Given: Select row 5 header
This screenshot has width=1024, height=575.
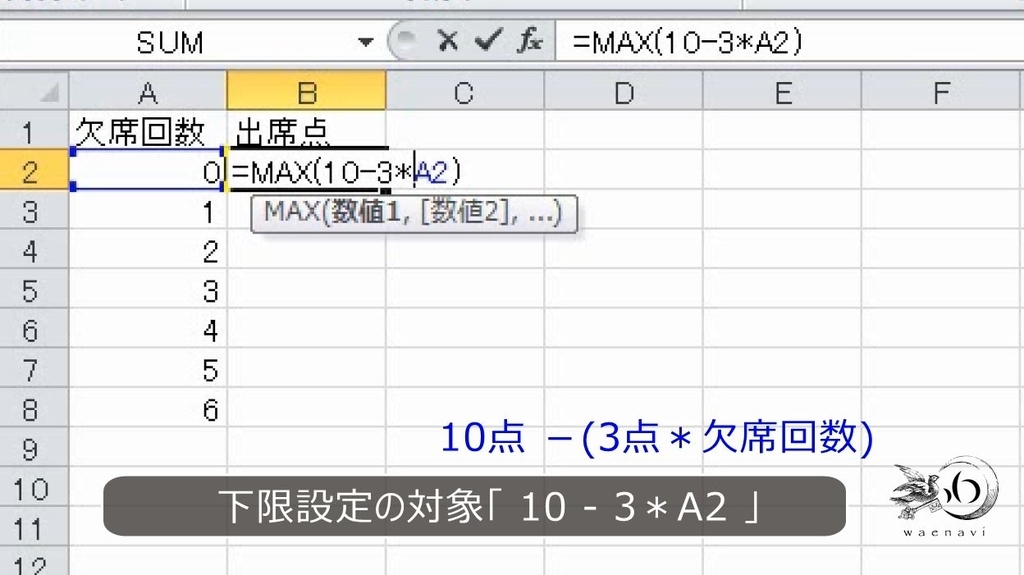Looking at the screenshot, I should coord(34,289).
